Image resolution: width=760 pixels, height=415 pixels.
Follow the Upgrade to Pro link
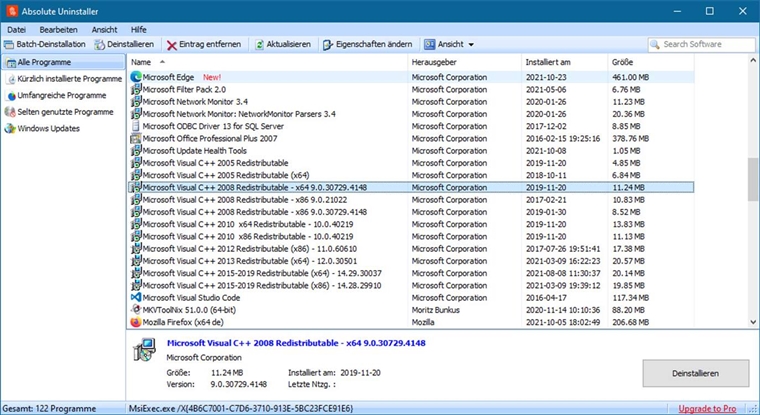(x=707, y=409)
